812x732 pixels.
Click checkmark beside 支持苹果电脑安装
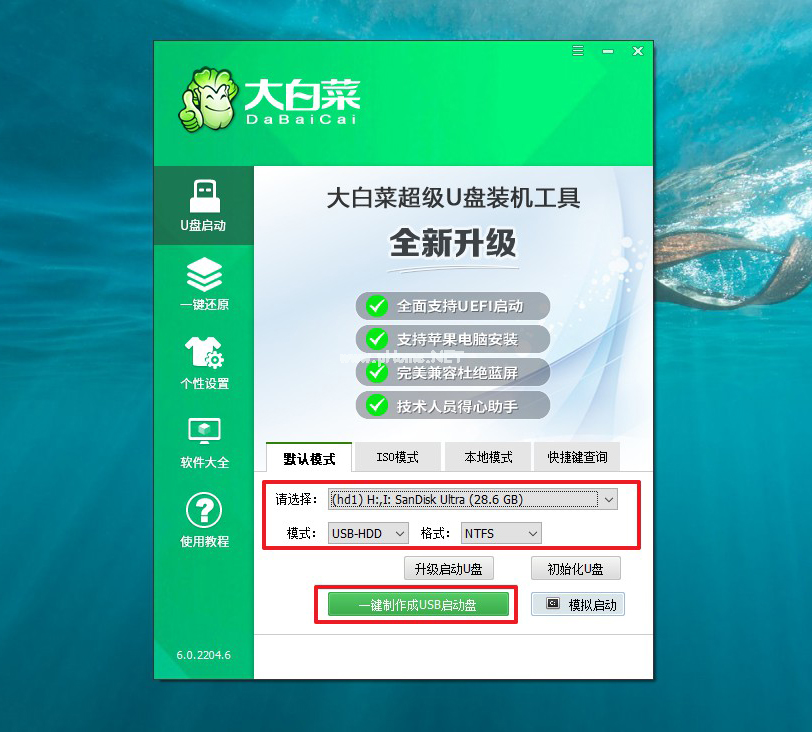click(x=377, y=340)
